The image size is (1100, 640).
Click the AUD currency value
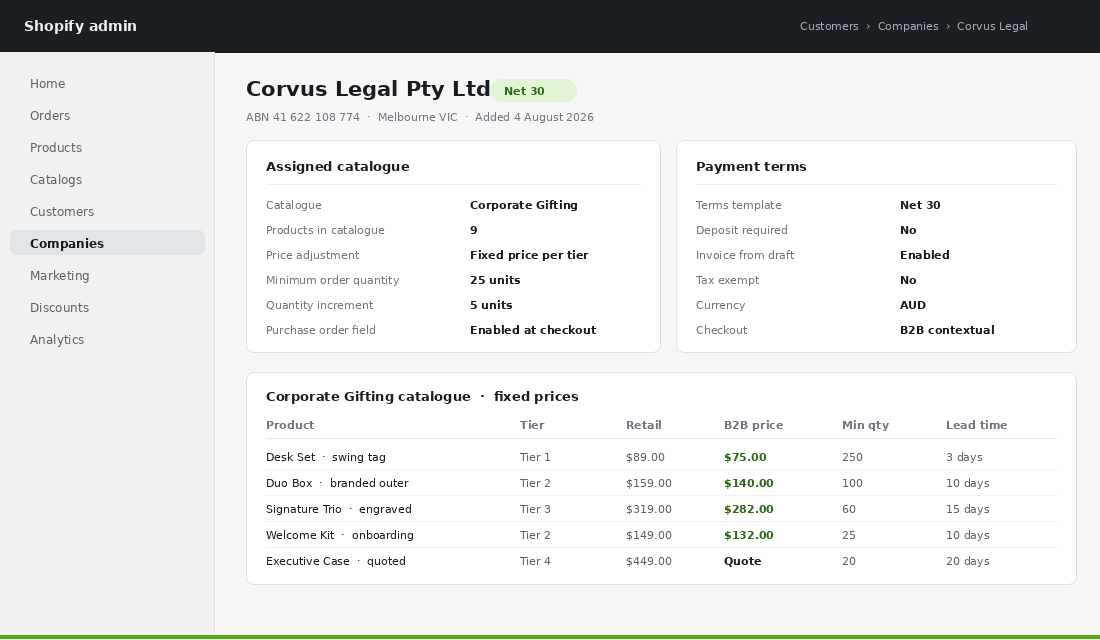point(913,305)
